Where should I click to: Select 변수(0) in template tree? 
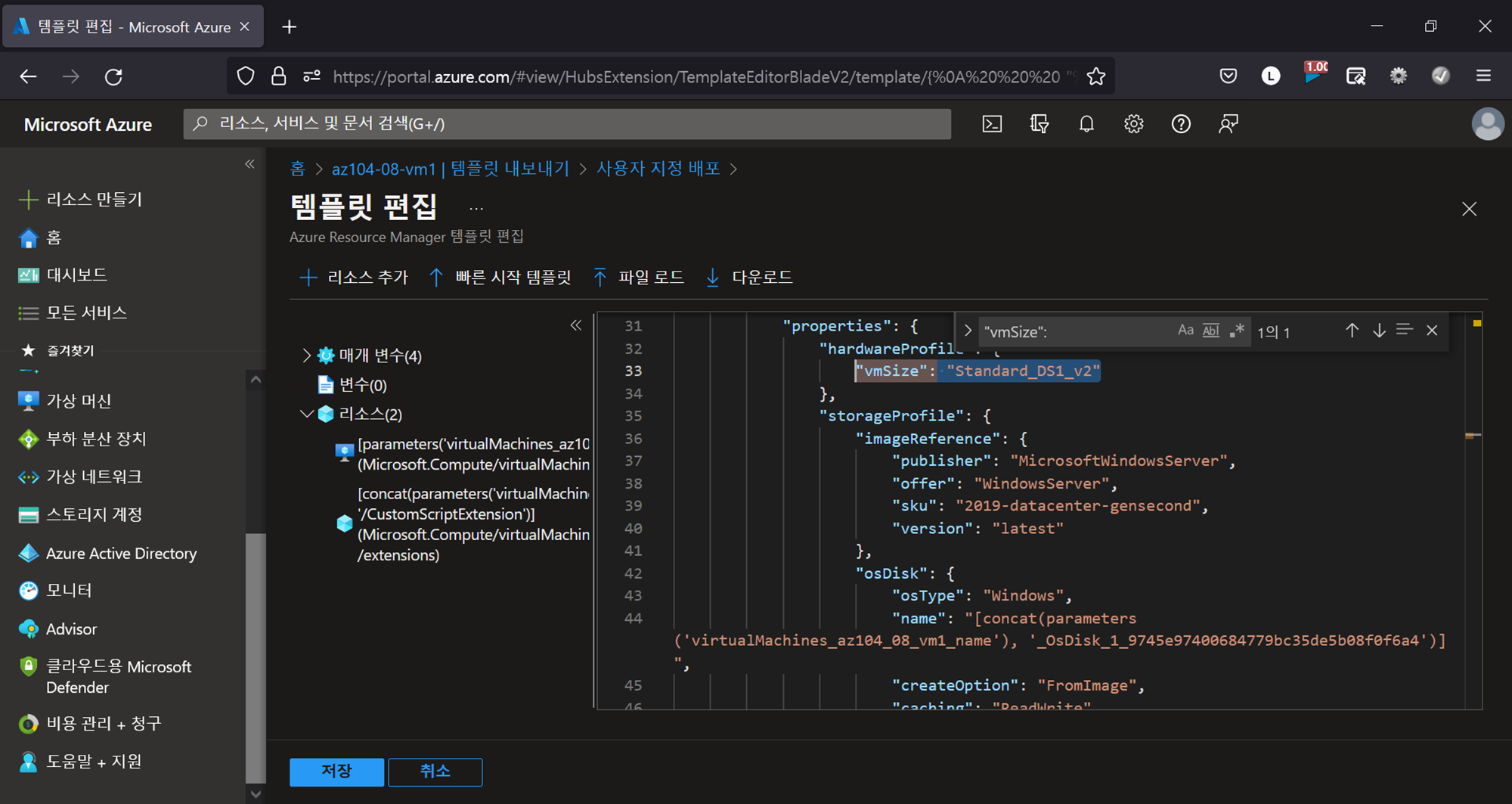click(x=363, y=385)
